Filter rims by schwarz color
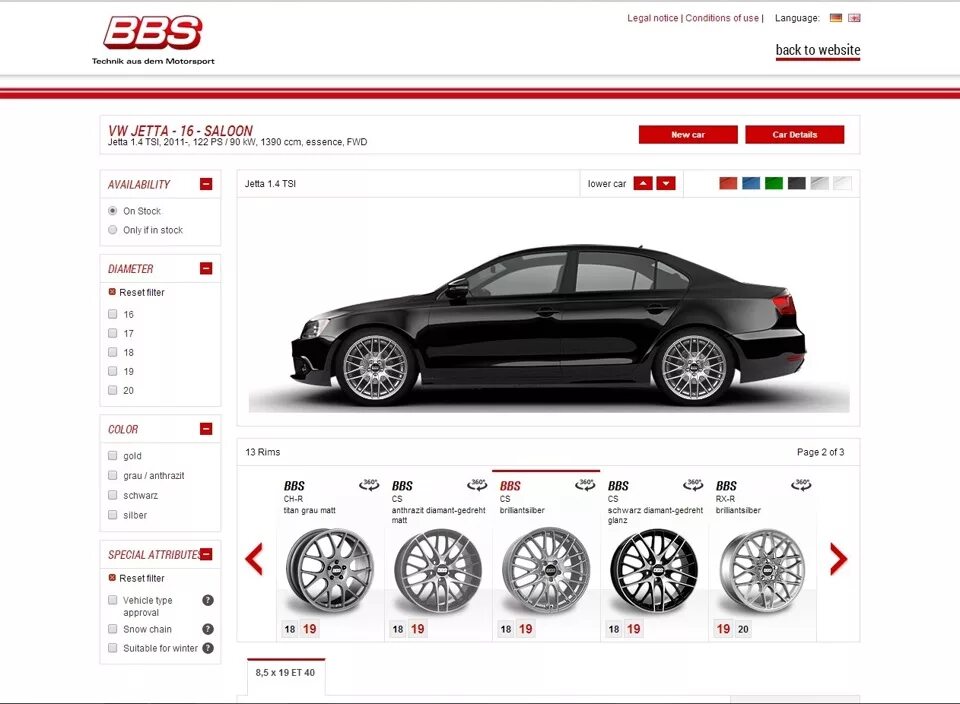Image resolution: width=960 pixels, height=704 pixels. coord(113,495)
